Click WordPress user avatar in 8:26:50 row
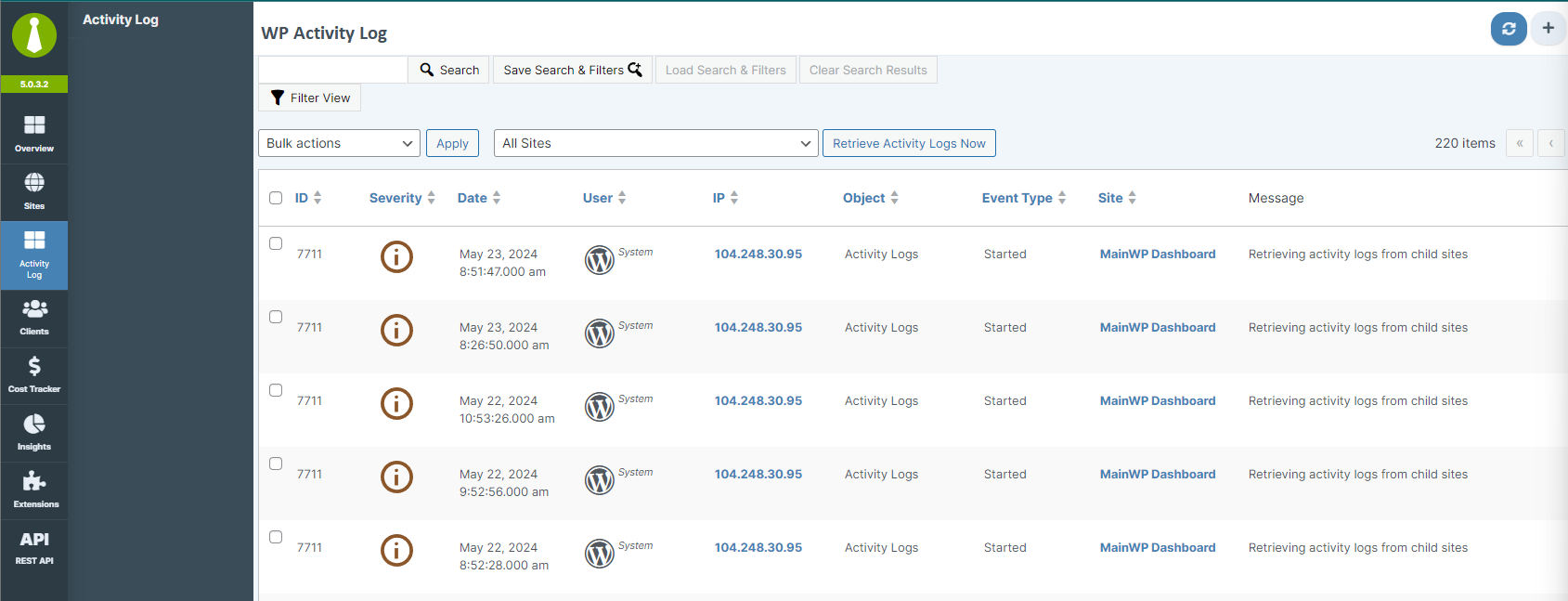The height and width of the screenshot is (601, 1568). [600, 333]
